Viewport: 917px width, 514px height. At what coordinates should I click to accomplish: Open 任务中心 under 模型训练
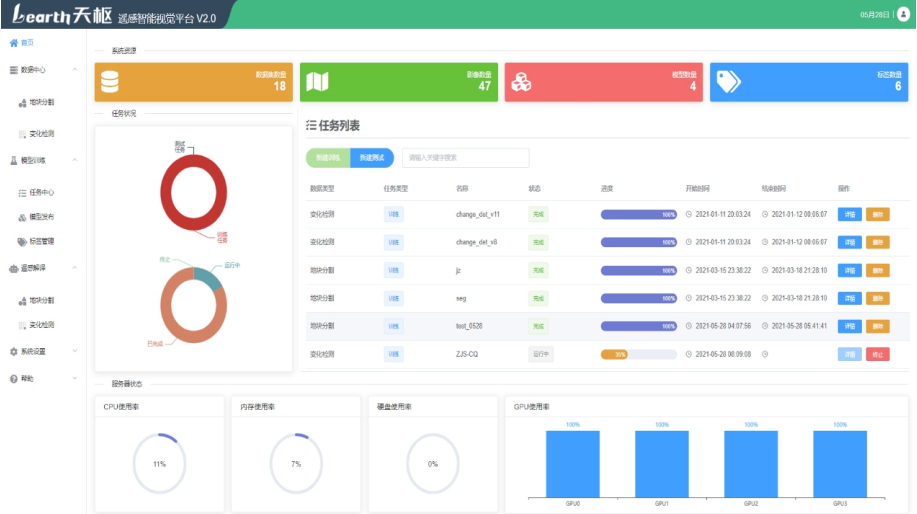[42, 192]
